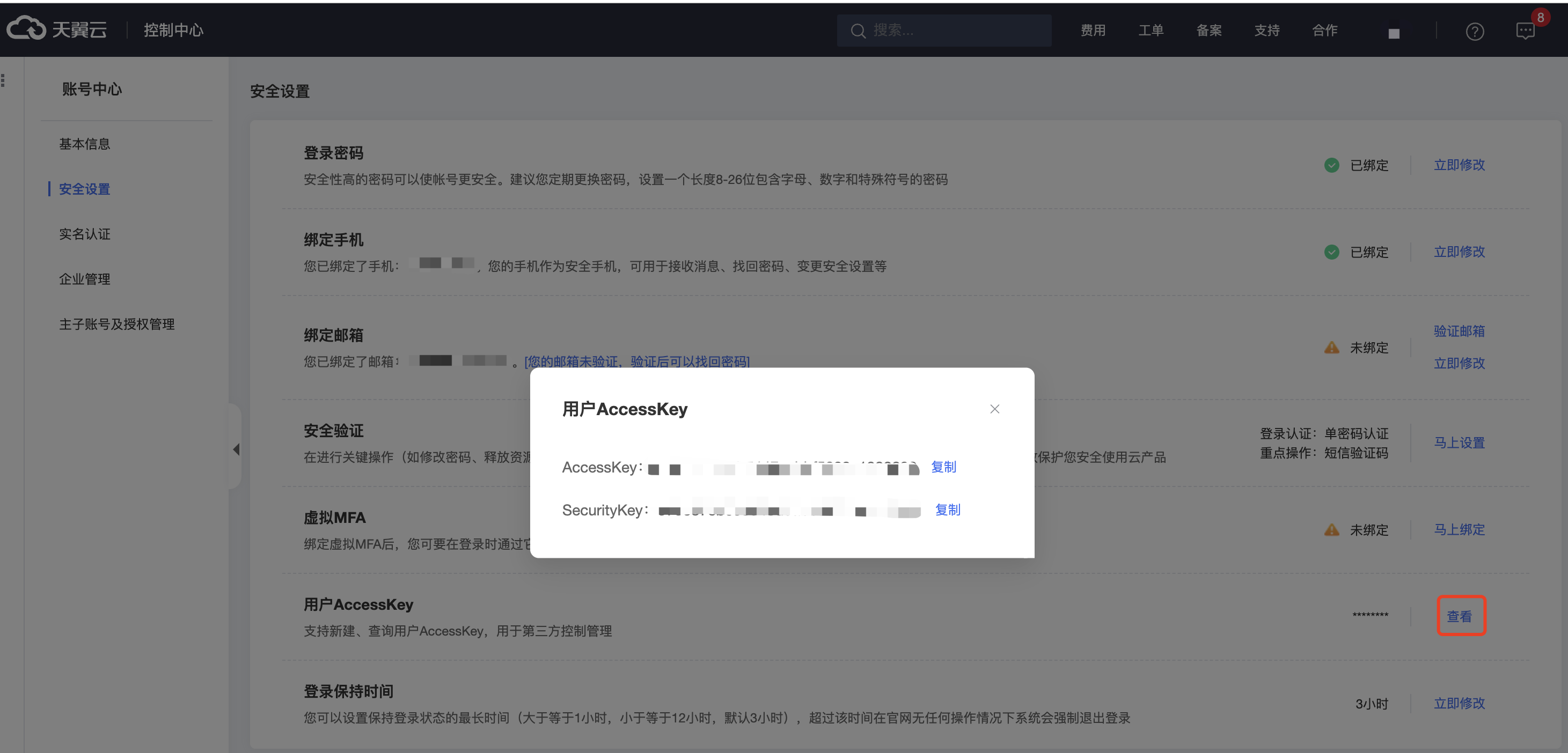This screenshot has height=753, width=1568.
Task: Click 验证邮箱 link
Action: click(x=1459, y=331)
